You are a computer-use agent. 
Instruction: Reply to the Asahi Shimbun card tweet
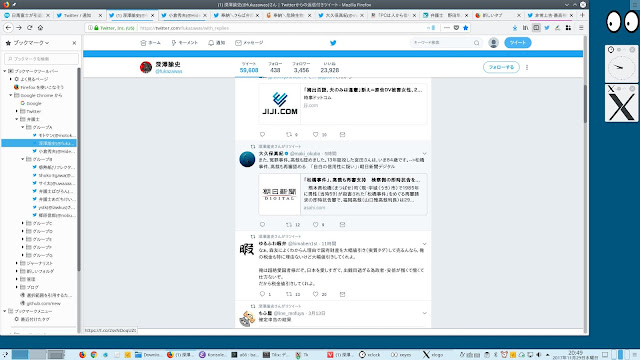pyautogui.click(x=262, y=224)
